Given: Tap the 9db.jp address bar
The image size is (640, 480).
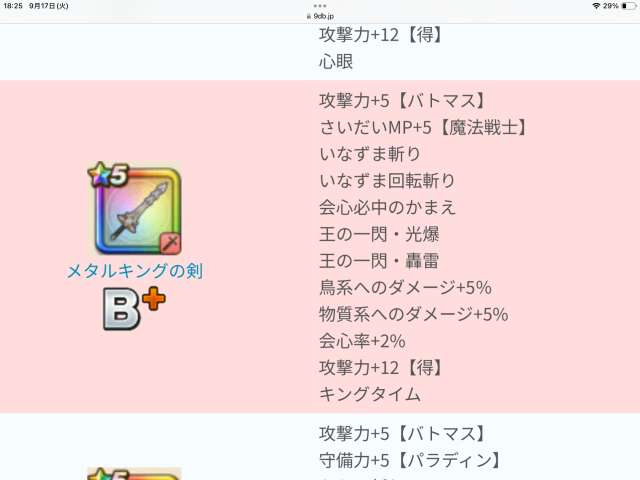Looking at the screenshot, I should point(320,17).
